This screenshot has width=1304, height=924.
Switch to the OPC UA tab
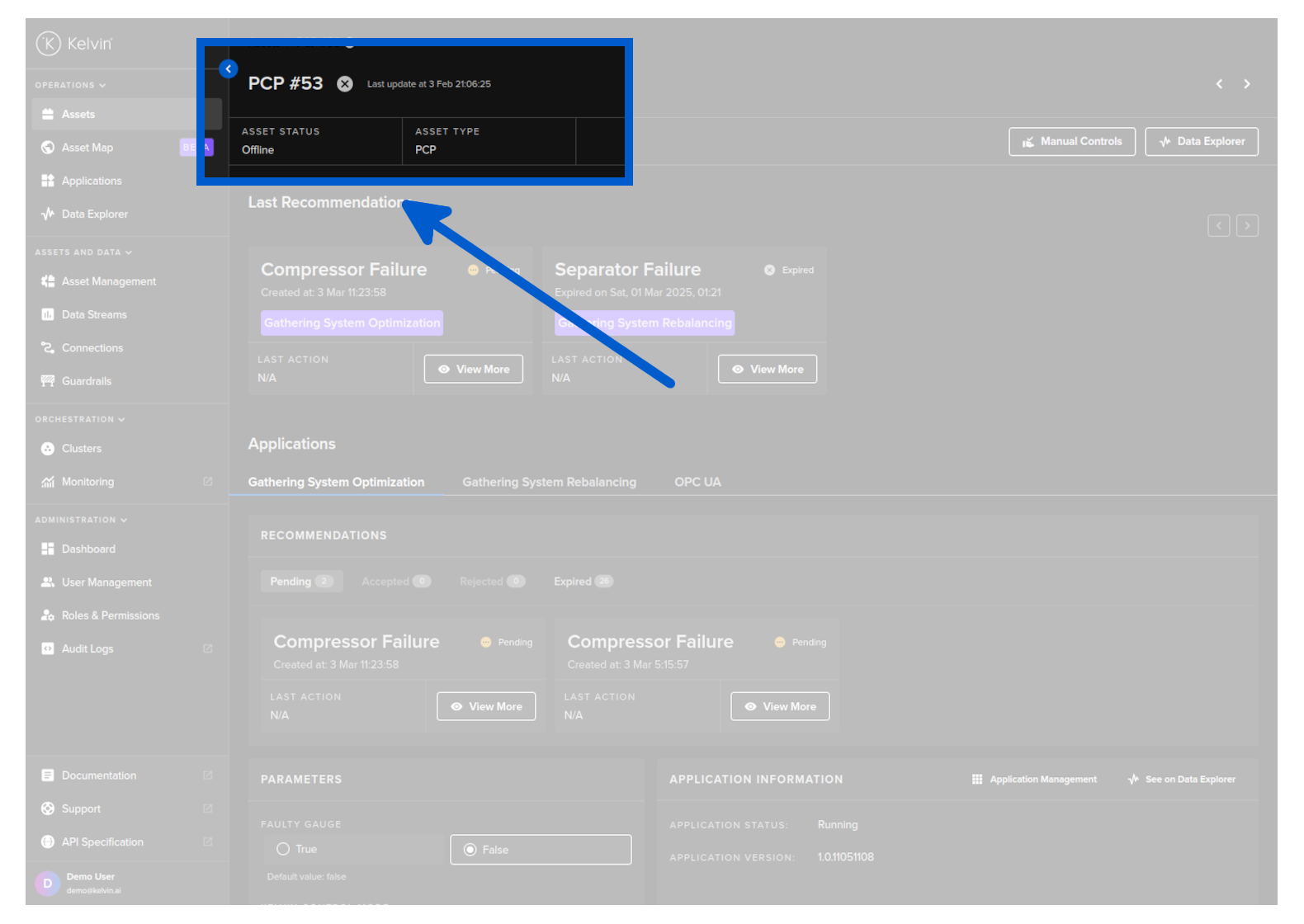coord(697,482)
